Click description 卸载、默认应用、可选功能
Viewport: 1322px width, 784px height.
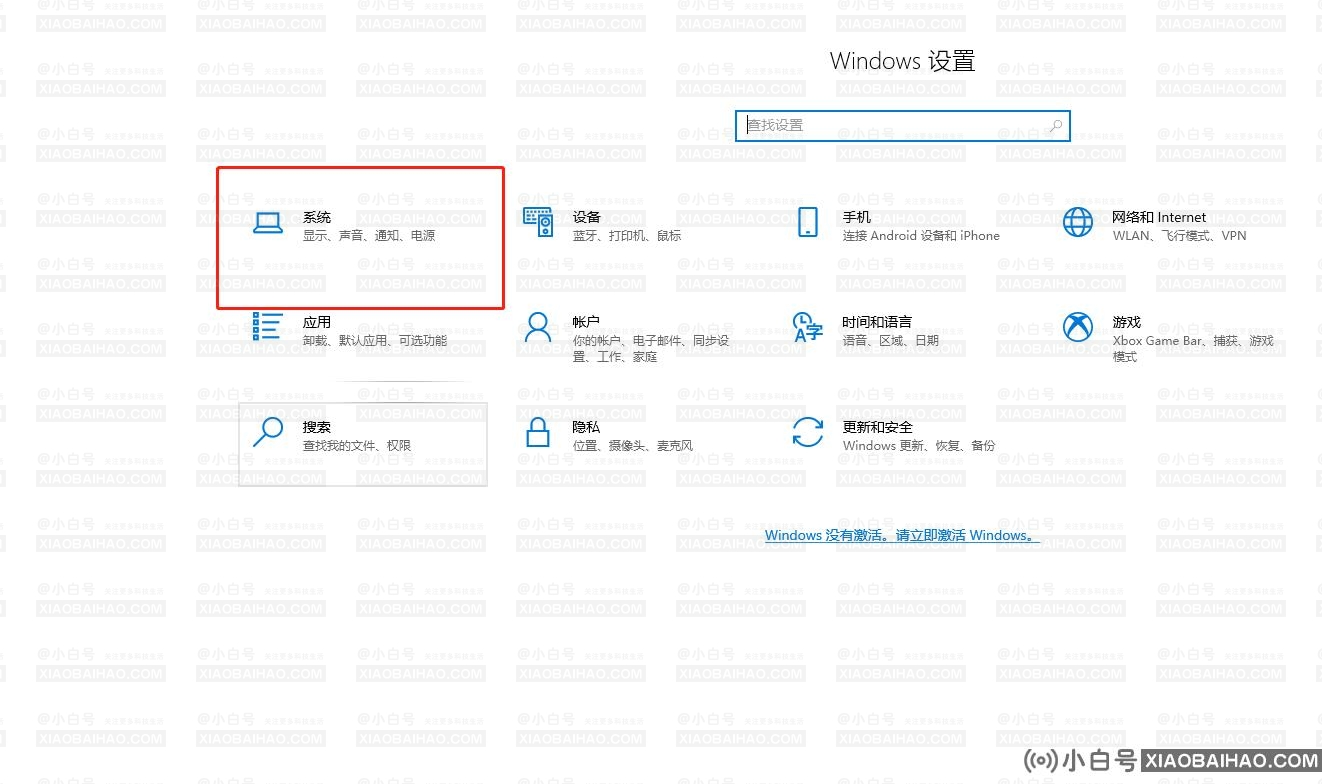pyautogui.click(x=375, y=341)
